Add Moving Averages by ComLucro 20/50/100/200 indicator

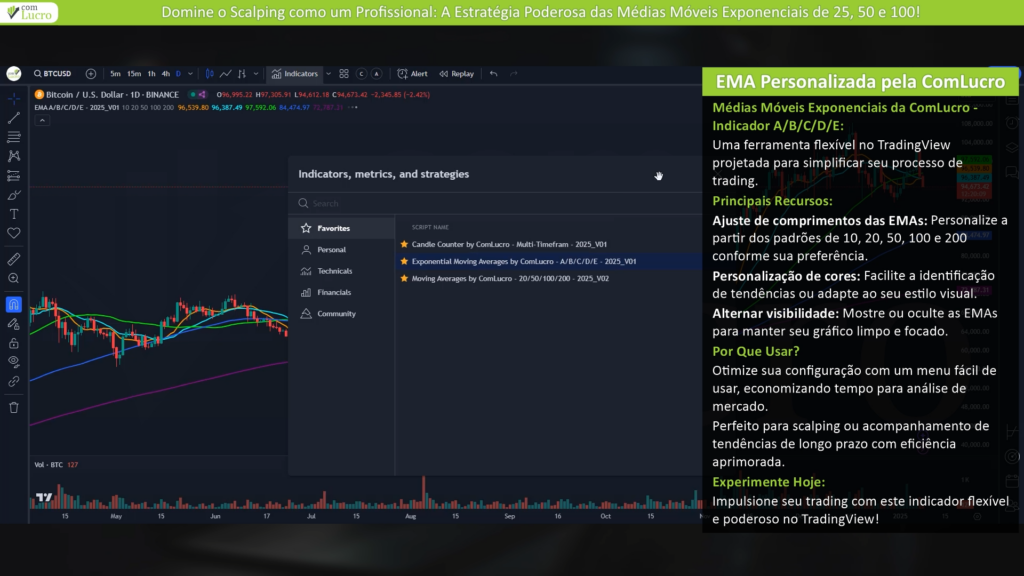[510, 278]
